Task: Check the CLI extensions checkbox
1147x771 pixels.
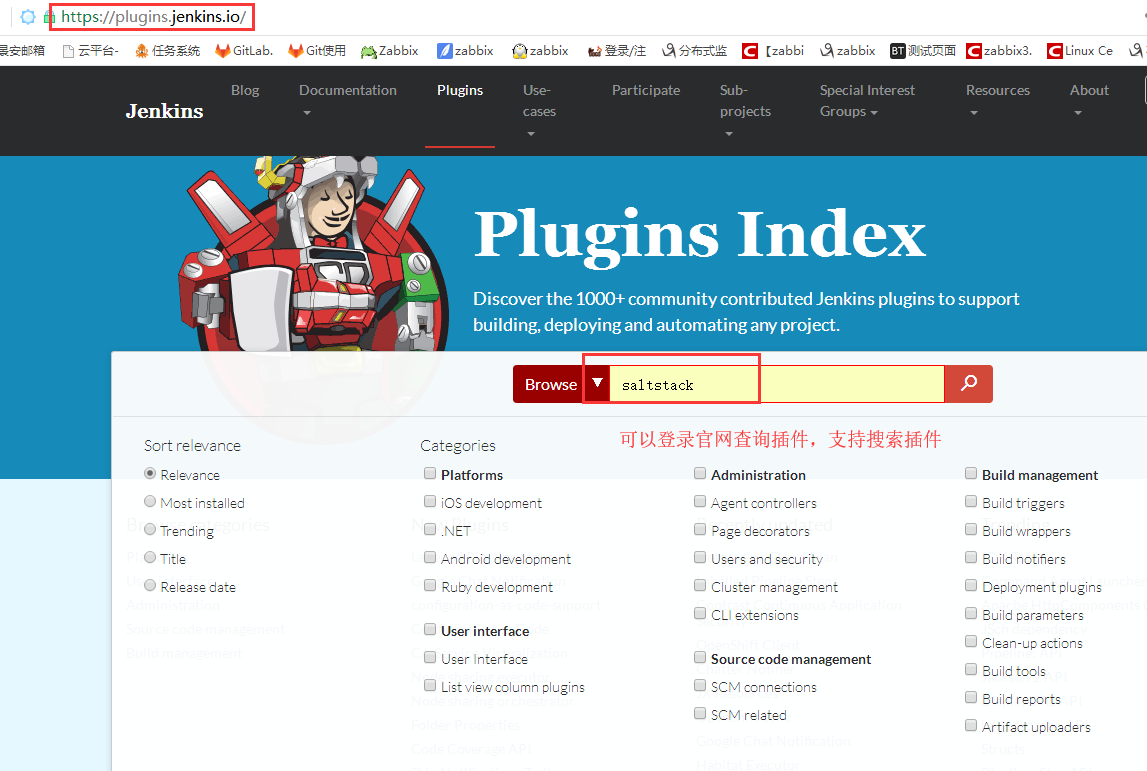Action: pyautogui.click(x=700, y=613)
